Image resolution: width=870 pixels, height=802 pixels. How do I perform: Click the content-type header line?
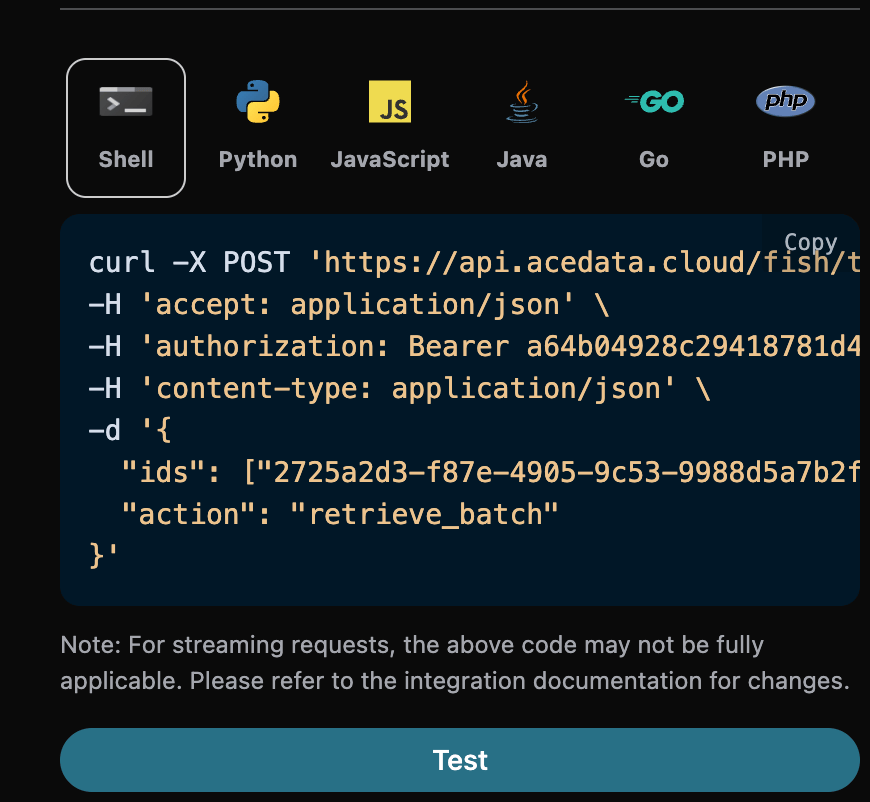tap(400, 389)
